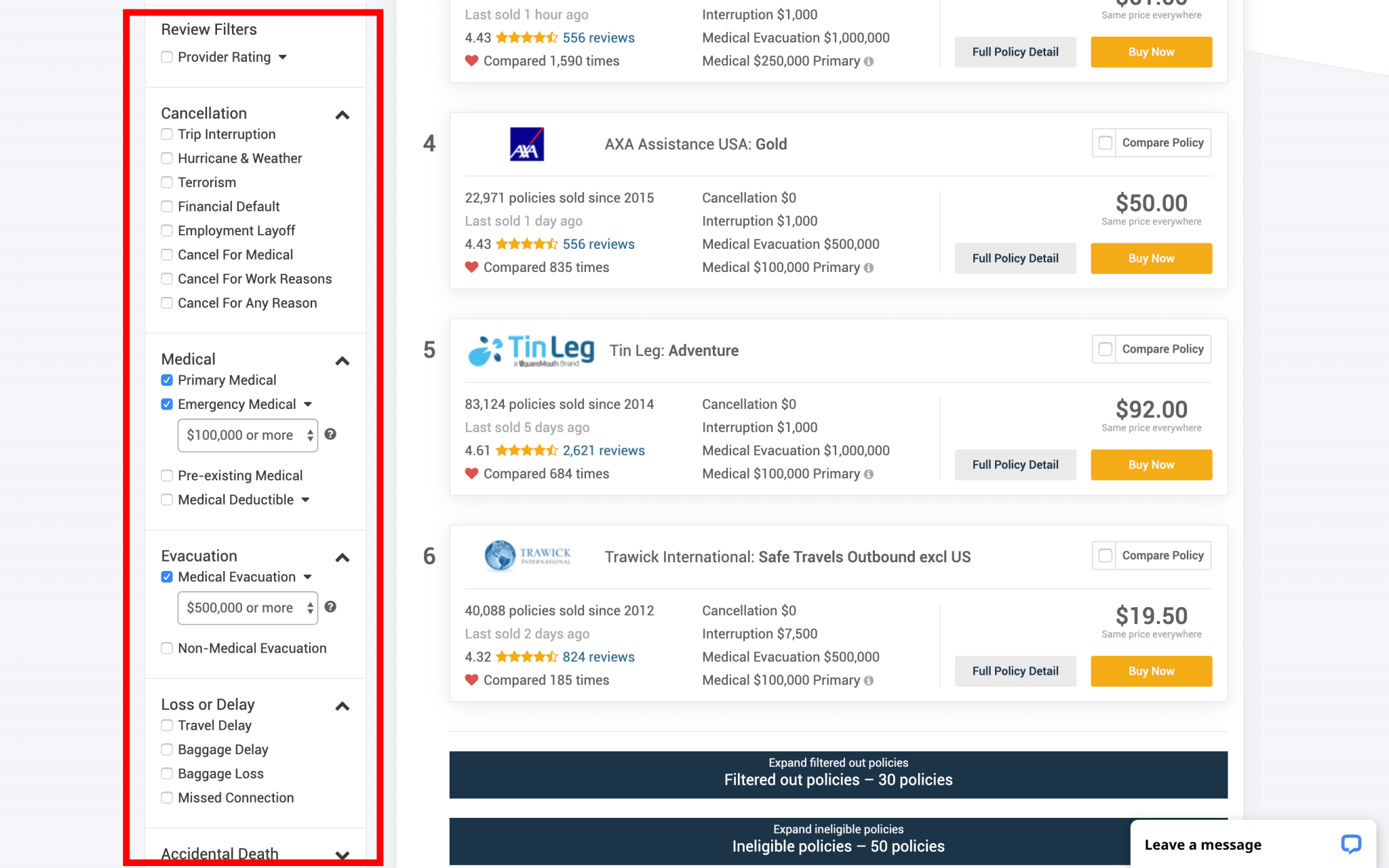Image resolution: width=1389 pixels, height=868 pixels.
Task: Open the $100,000 or more dropdown
Action: click(248, 435)
